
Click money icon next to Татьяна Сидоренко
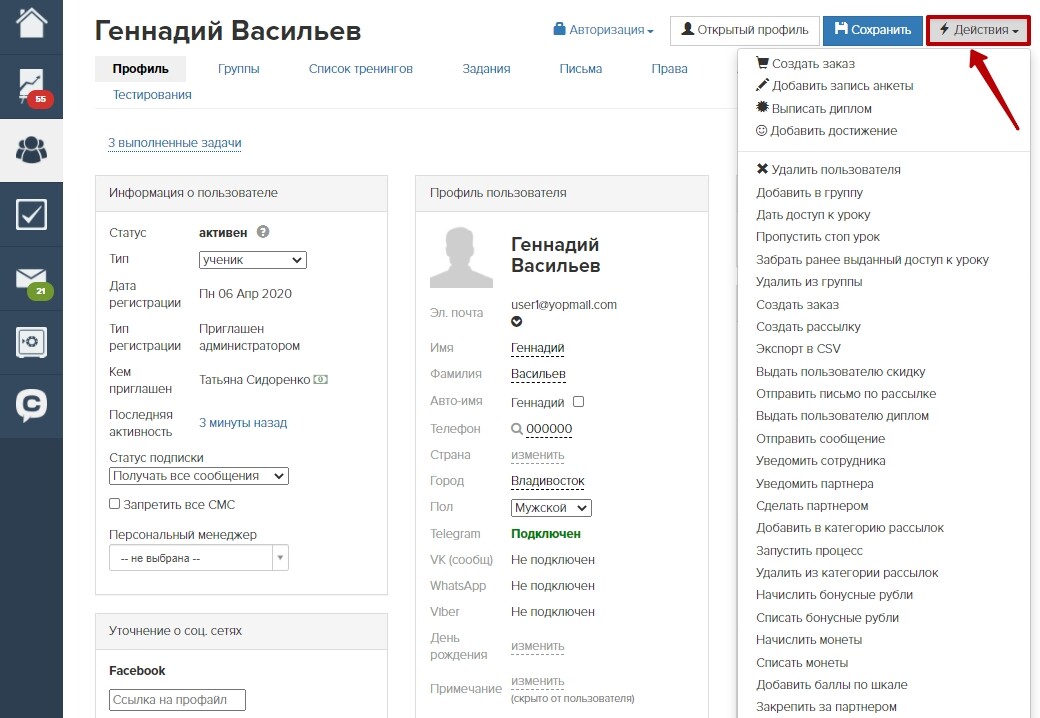point(320,380)
